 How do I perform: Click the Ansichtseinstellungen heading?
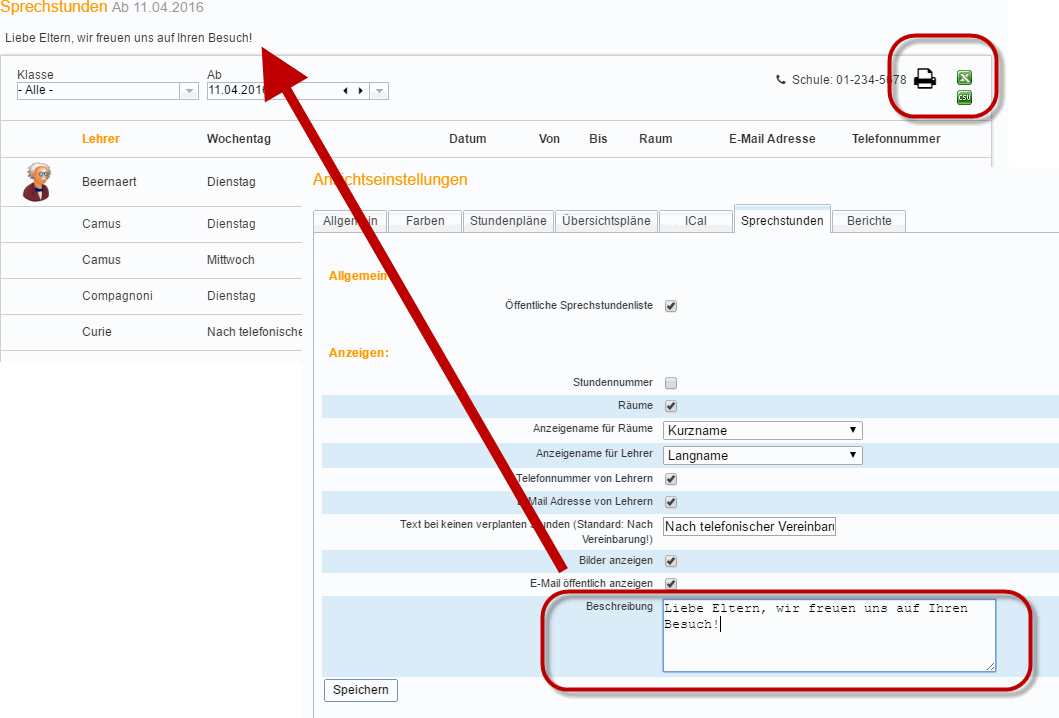coord(390,180)
